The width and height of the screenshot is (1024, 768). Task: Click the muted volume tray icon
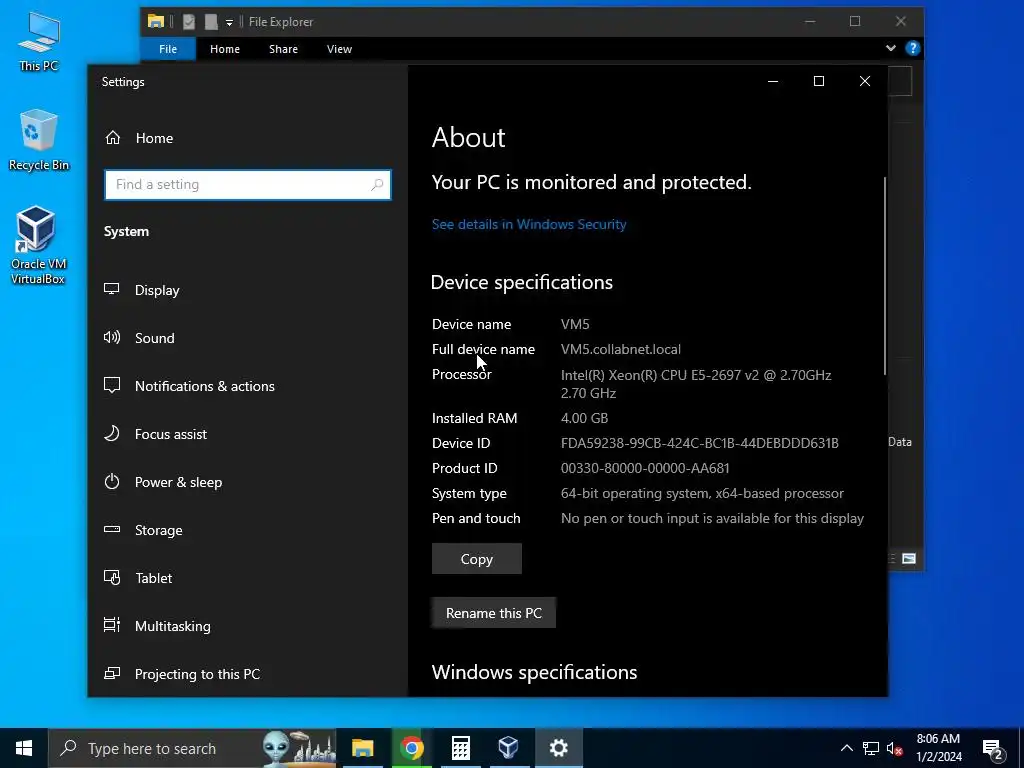895,748
